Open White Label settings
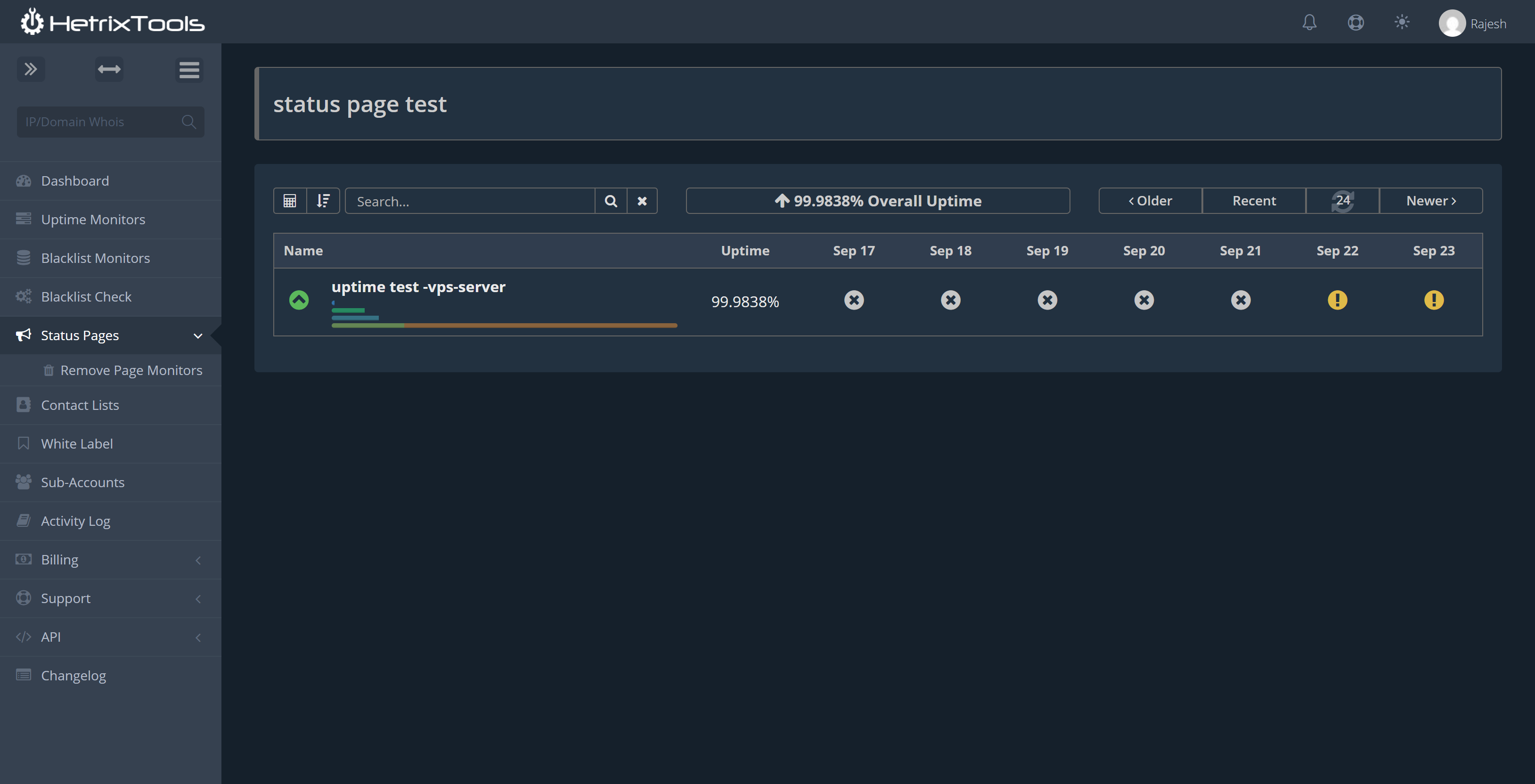 [110, 444]
